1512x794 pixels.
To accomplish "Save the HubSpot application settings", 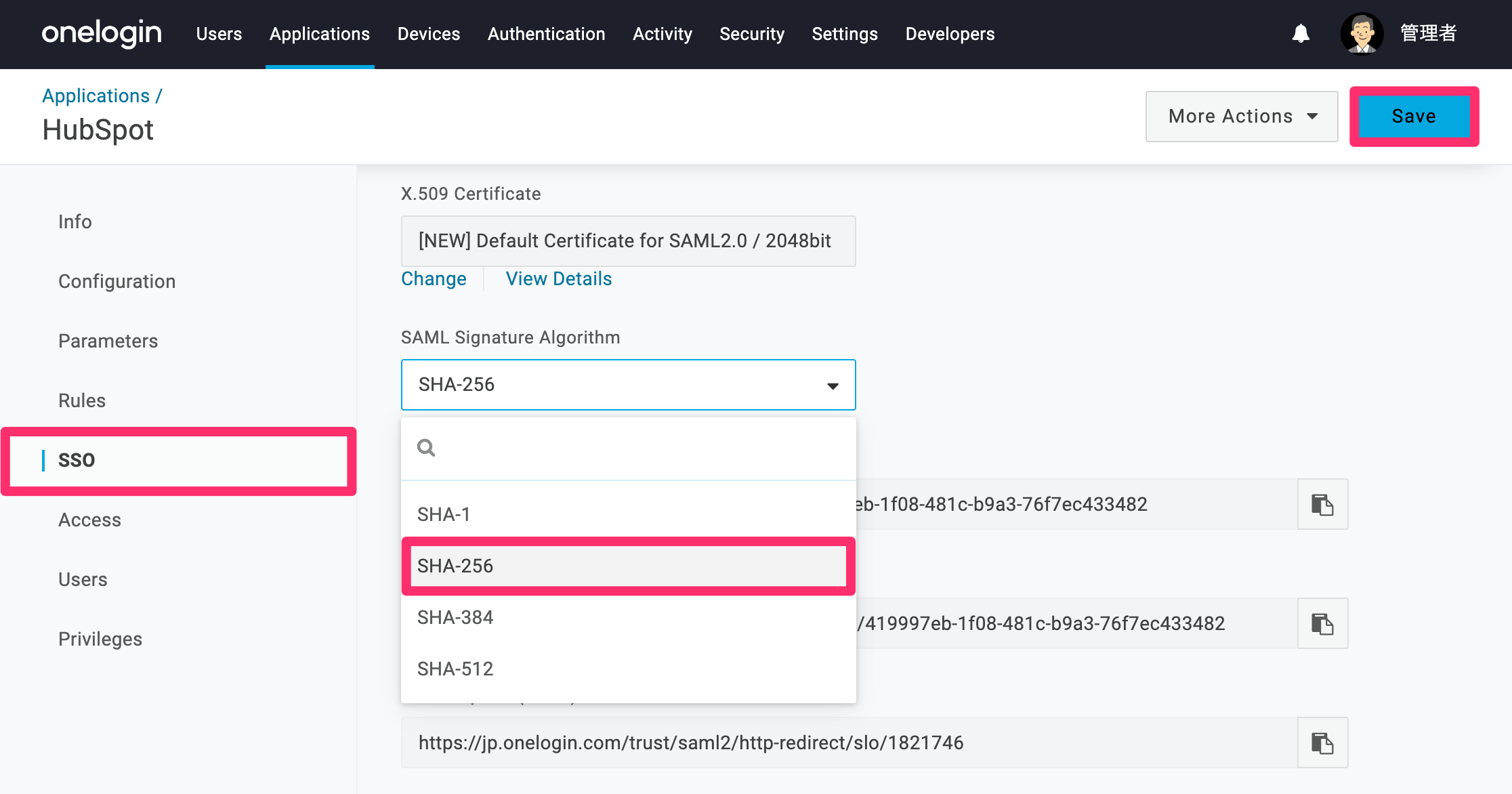I will coord(1414,117).
